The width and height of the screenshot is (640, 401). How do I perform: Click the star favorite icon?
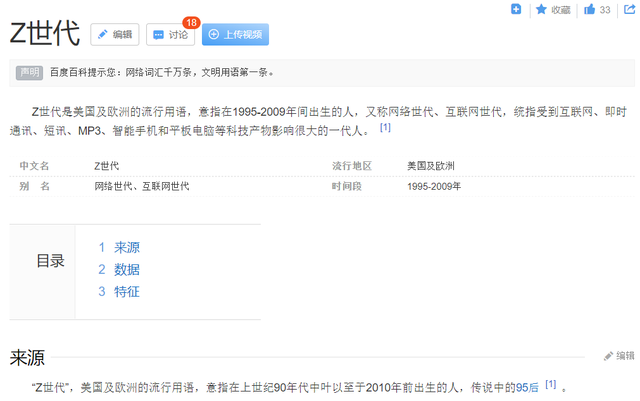(541, 9)
